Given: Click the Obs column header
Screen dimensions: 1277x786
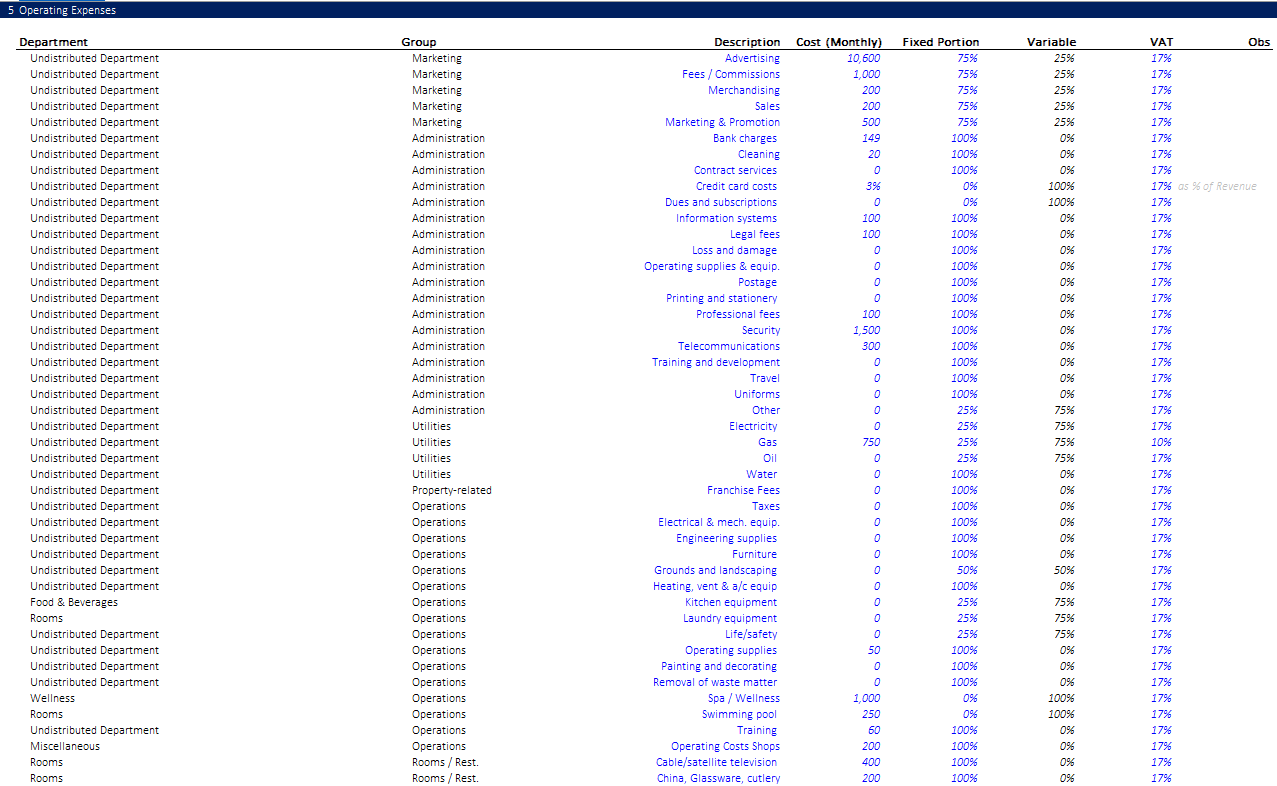Looking at the screenshot, I should [1258, 42].
